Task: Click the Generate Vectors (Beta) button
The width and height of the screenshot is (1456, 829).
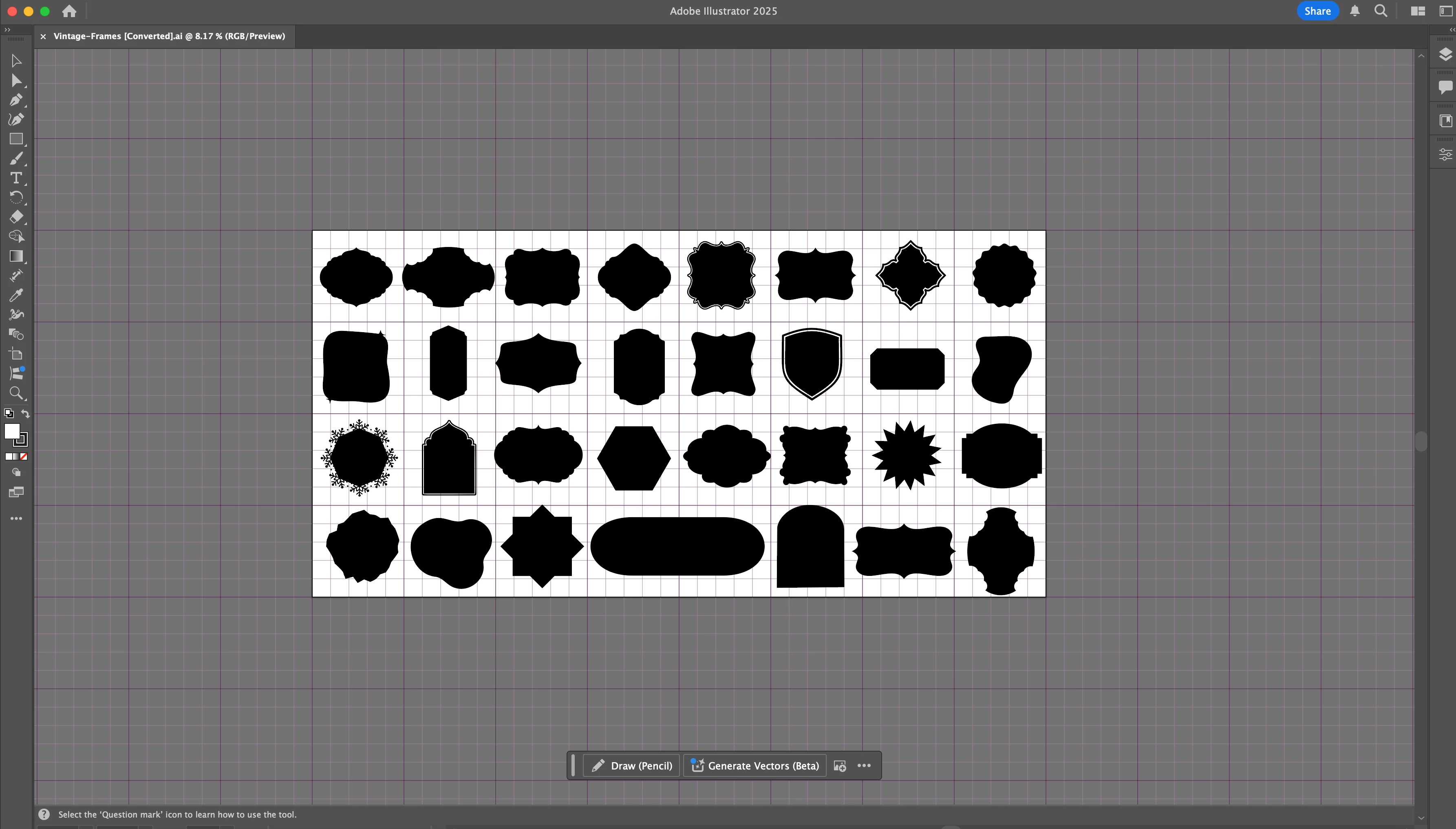Action: (755, 766)
